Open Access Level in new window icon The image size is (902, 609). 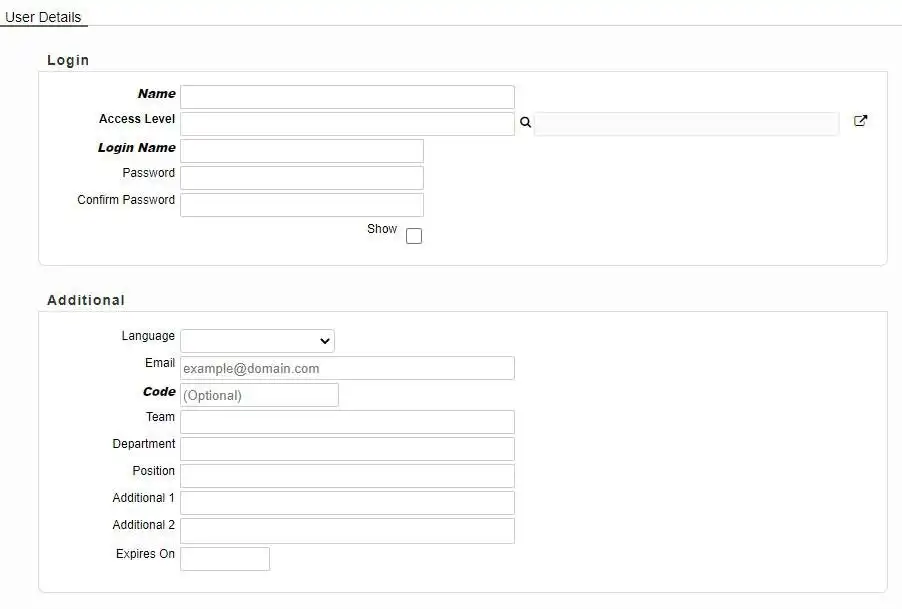pyautogui.click(x=860, y=121)
